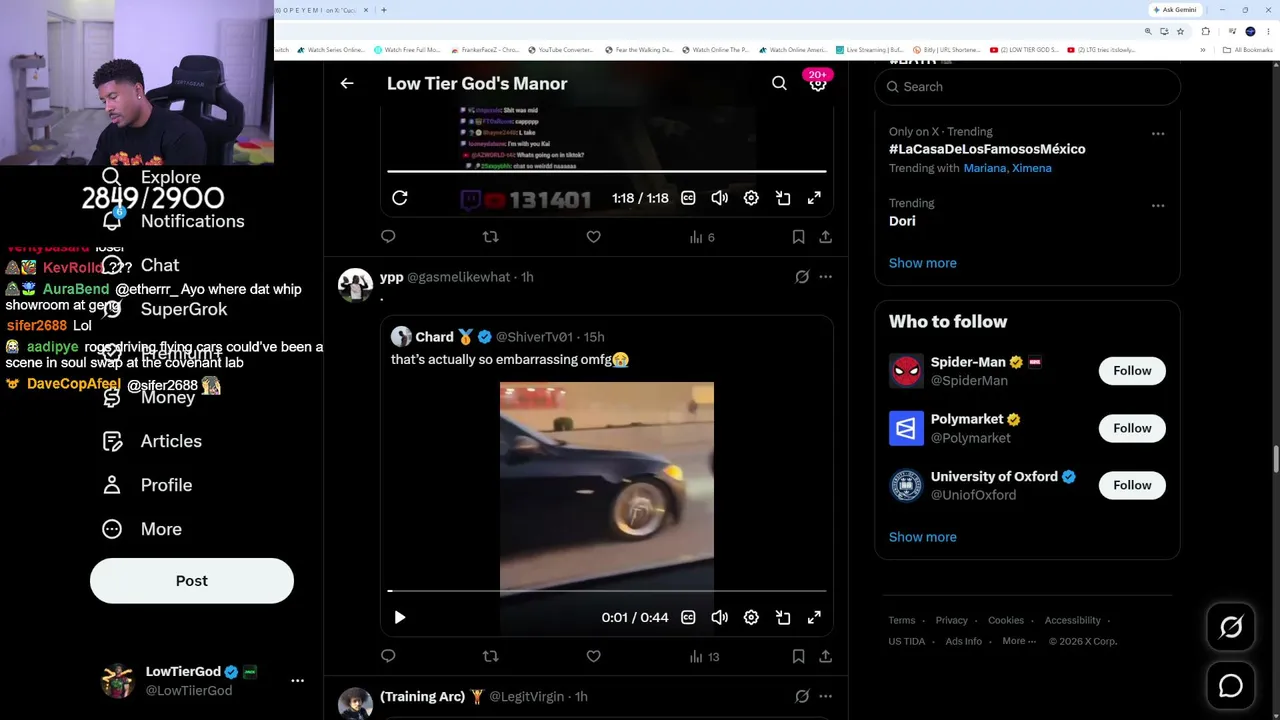Enter fullscreen on the 1:18 video

(814, 198)
